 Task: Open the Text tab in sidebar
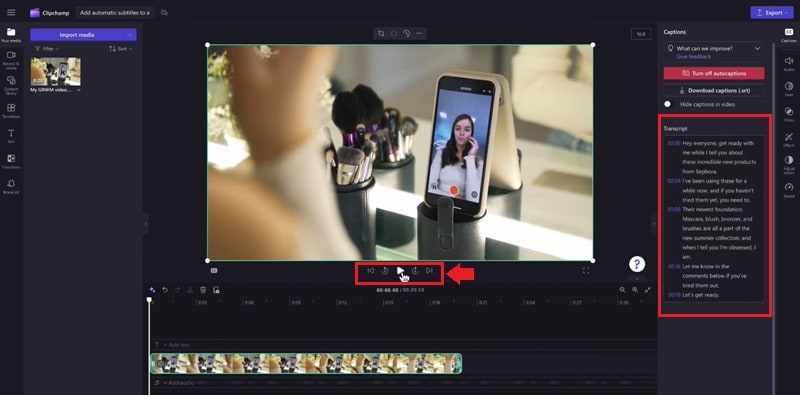[11, 136]
